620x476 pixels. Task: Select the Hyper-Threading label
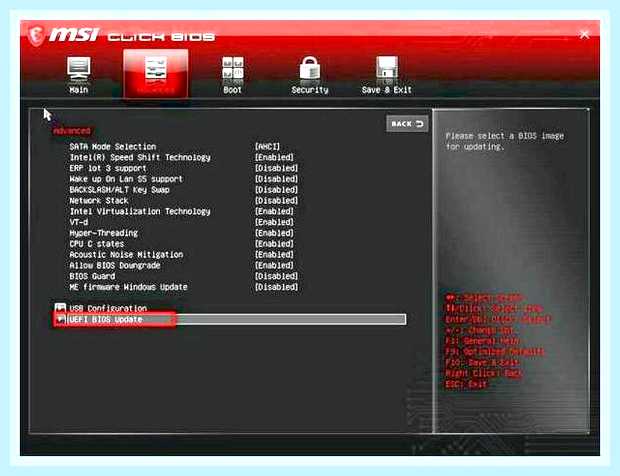click(x=104, y=233)
